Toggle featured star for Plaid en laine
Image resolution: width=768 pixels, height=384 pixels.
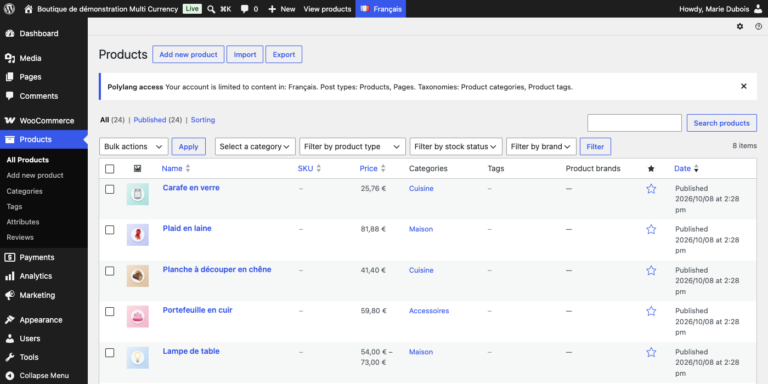tap(651, 229)
